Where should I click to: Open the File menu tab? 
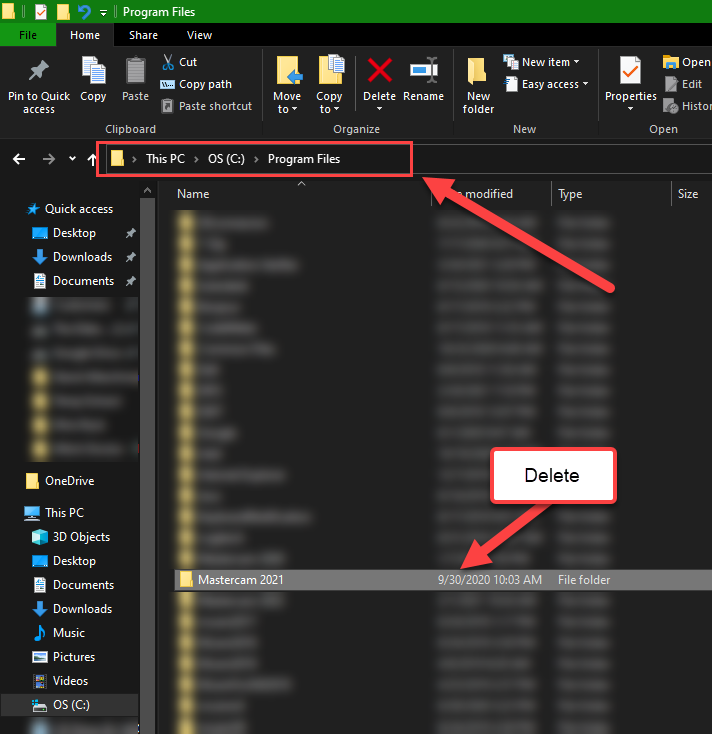pyautogui.click(x=28, y=35)
